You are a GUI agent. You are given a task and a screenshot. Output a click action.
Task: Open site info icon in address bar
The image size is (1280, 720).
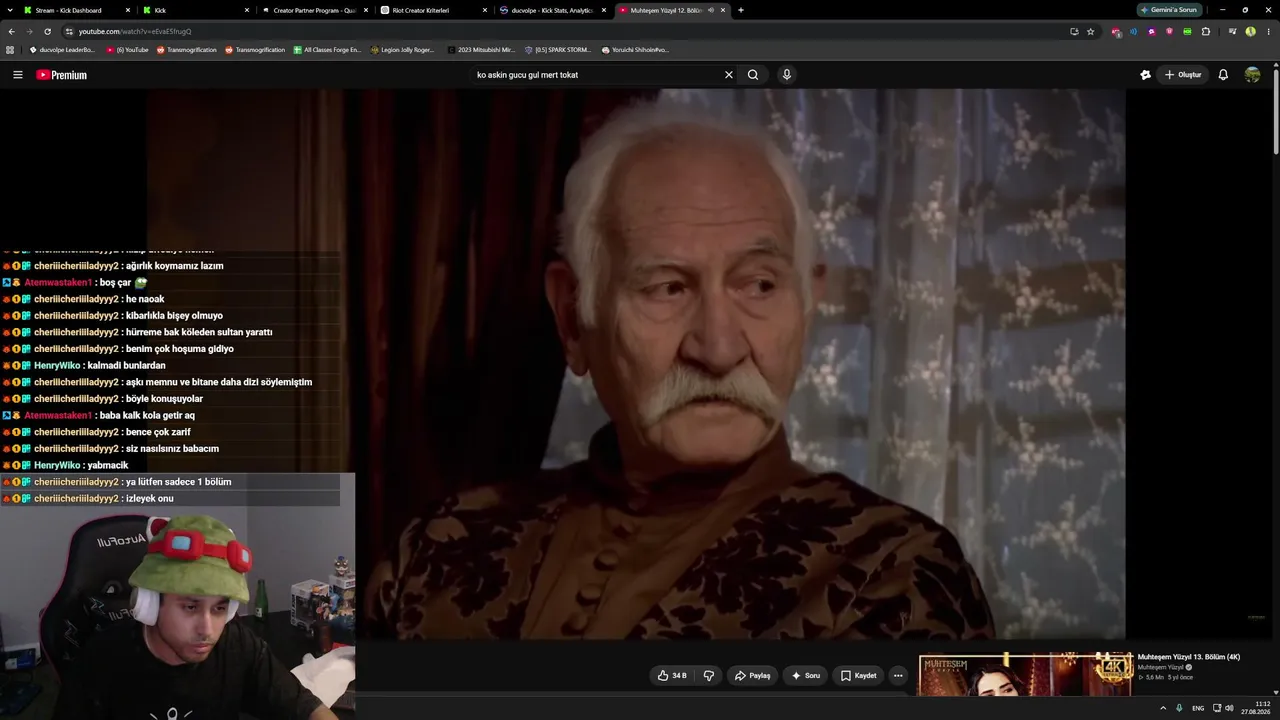(x=69, y=31)
